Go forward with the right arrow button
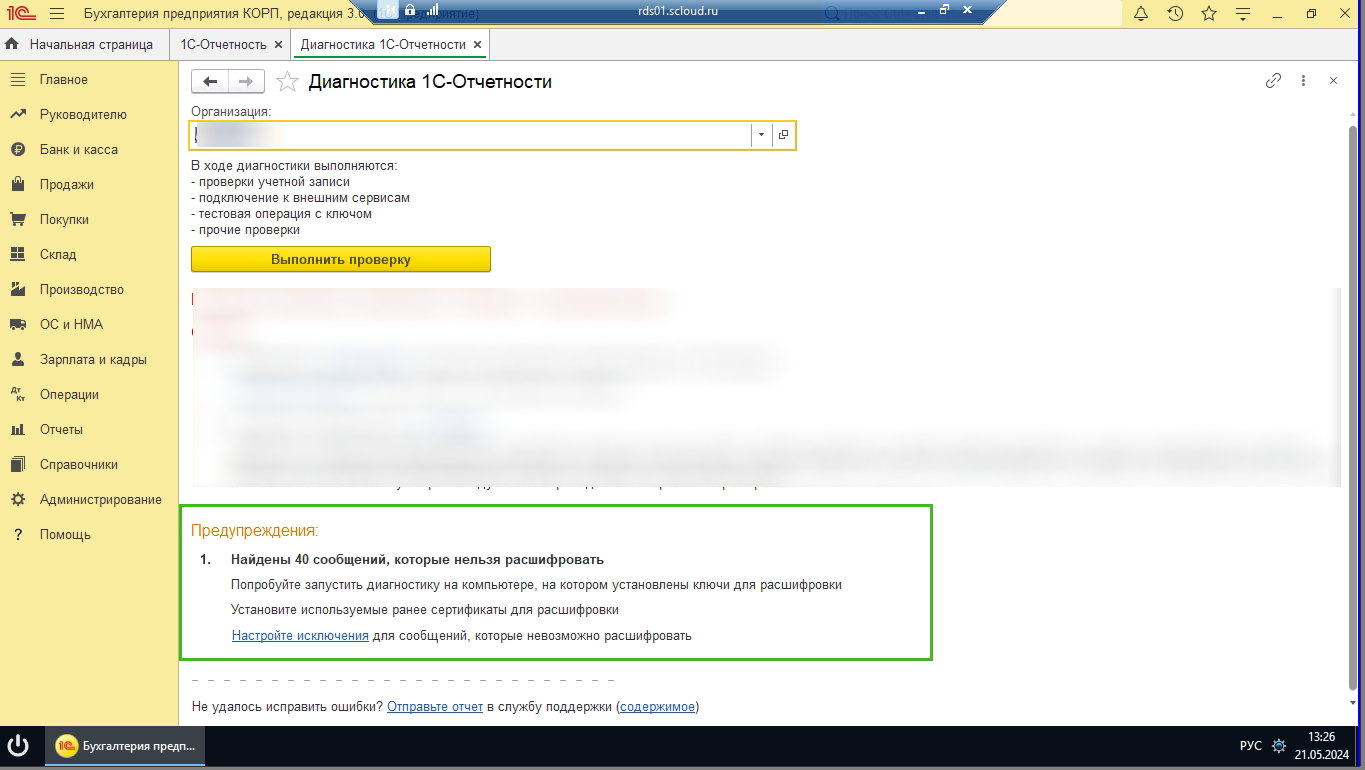1365x770 pixels. 246,82
